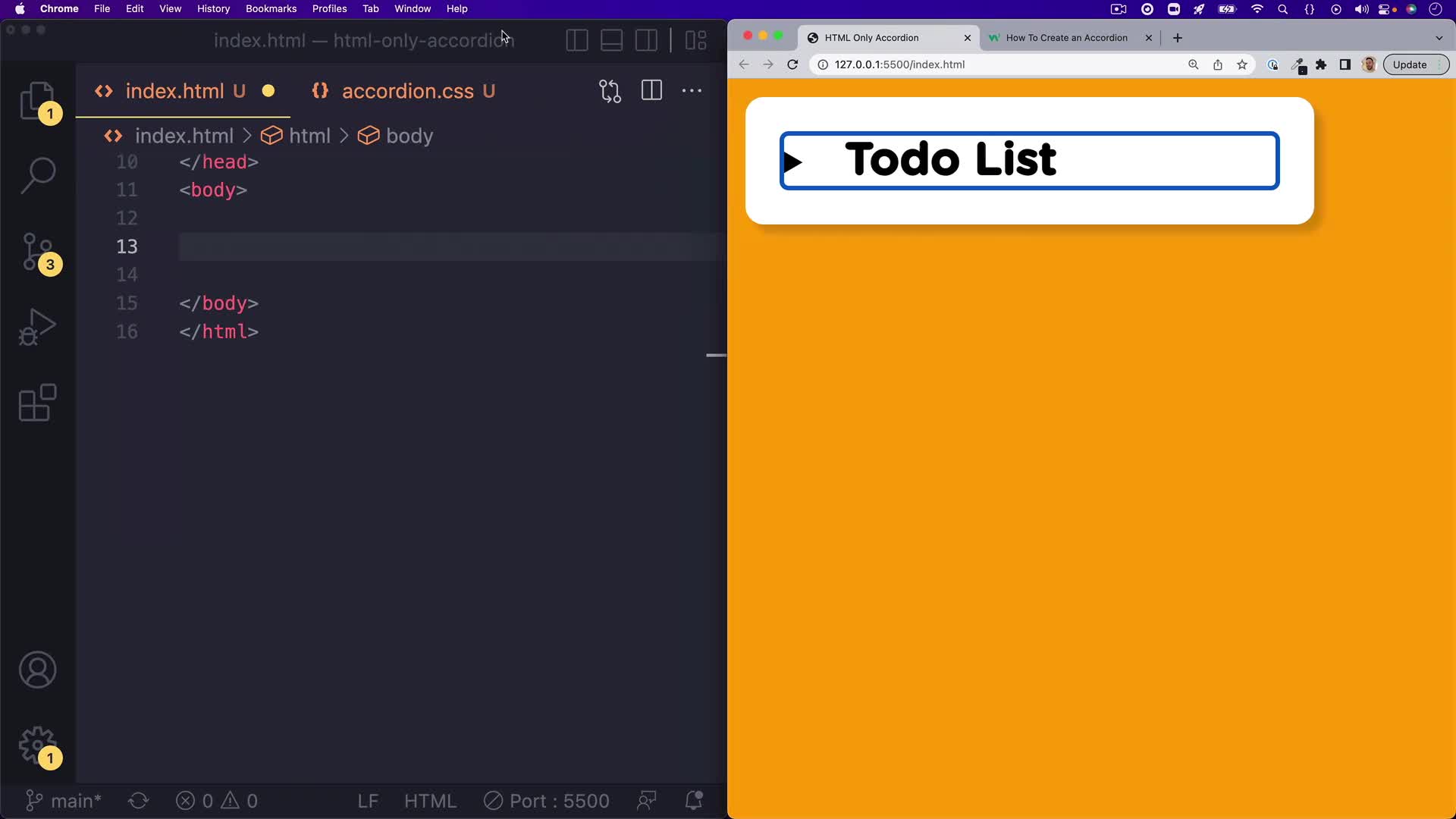Click the Update button in Chrome
Image resolution: width=1456 pixels, height=819 pixels.
[1410, 64]
